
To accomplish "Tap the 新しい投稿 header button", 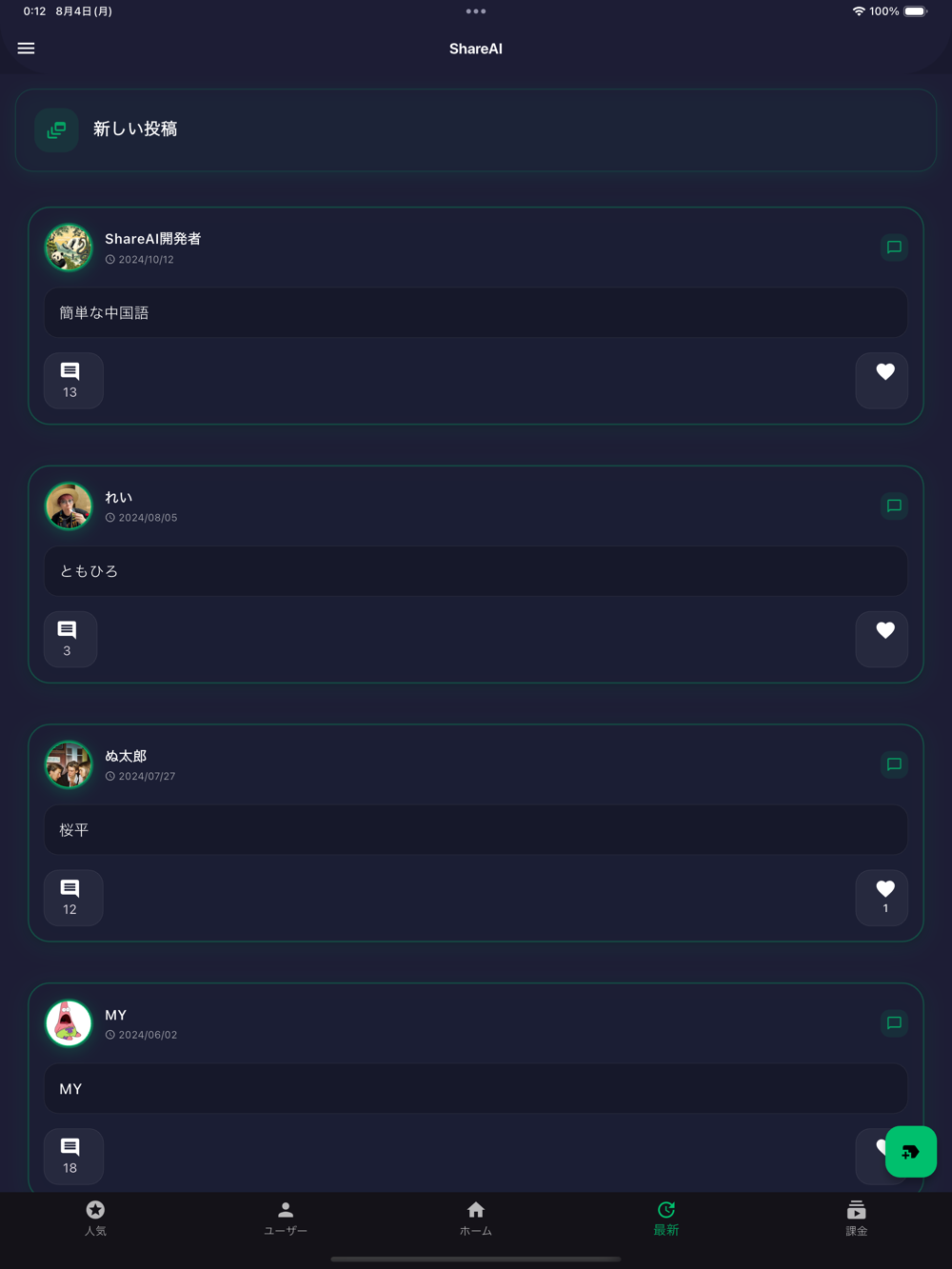I will 476,130.
